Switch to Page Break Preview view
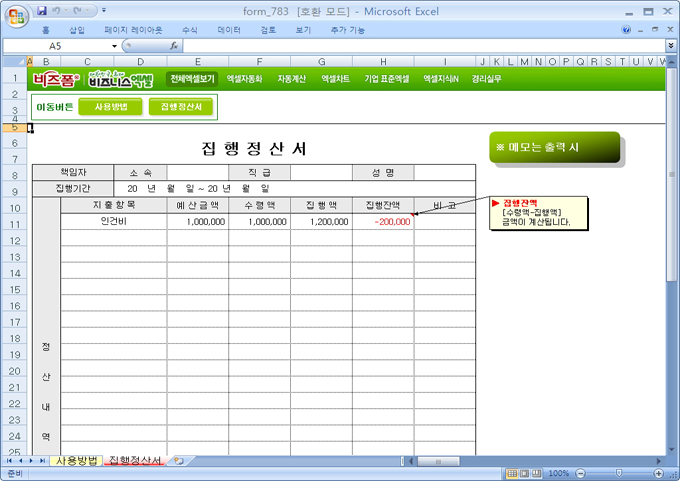 click(535, 473)
